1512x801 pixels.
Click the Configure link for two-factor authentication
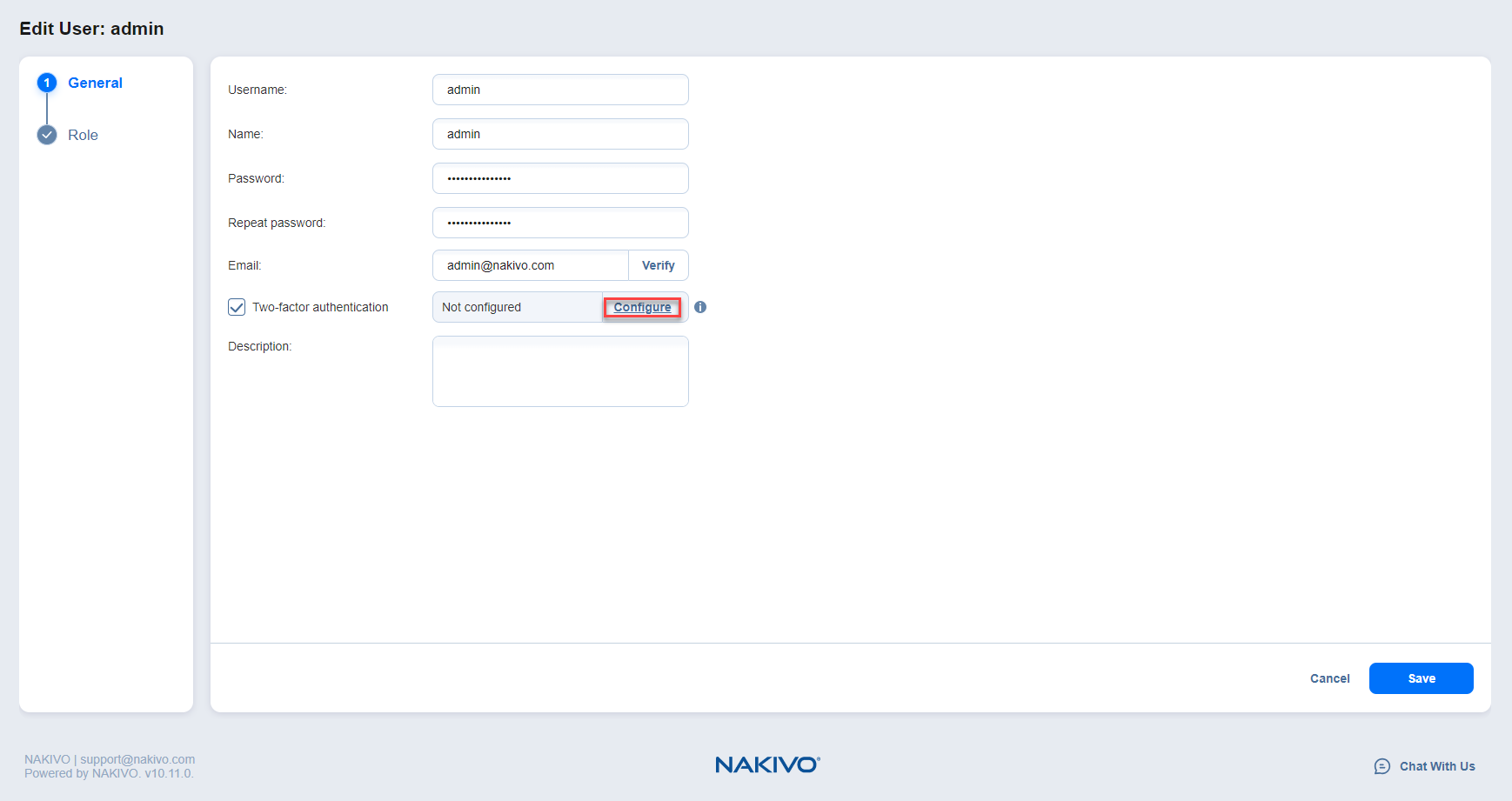pos(642,307)
